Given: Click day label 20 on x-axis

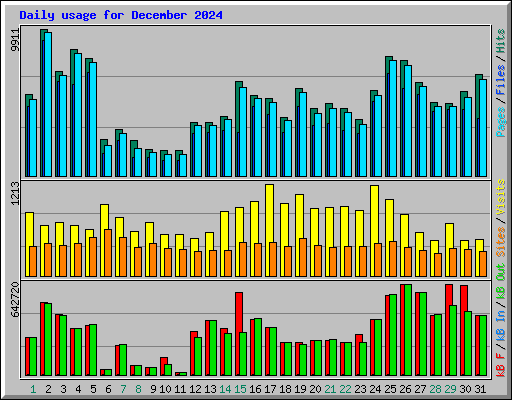Looking at the screenshot, I should pos(315,389).
